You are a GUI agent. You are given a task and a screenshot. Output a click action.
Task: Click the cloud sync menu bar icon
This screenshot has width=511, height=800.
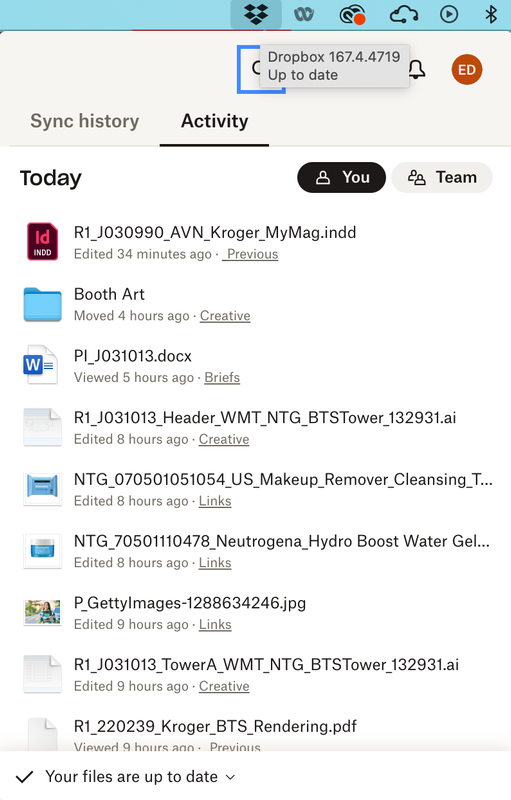pos(404,14)
